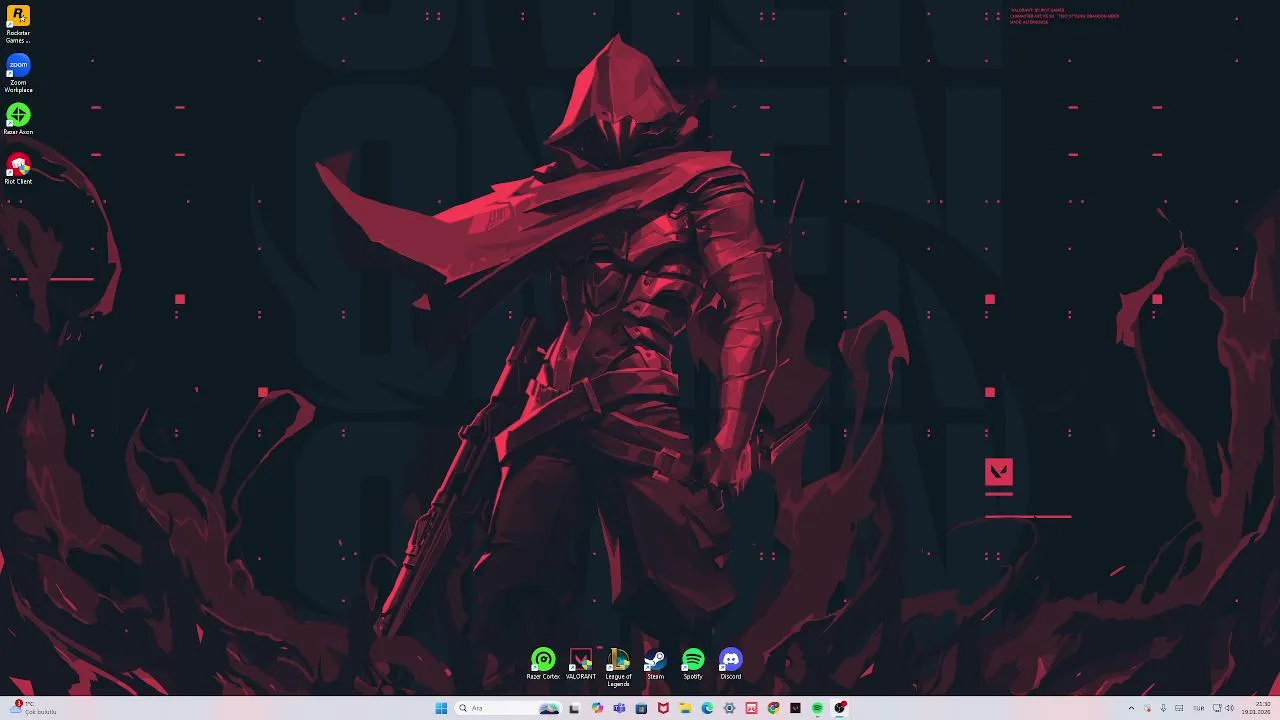Switch to Spotify on the taskbar
Image resolution: width=1280 pixels, height=720 pixels.
[x=817, y=708]
